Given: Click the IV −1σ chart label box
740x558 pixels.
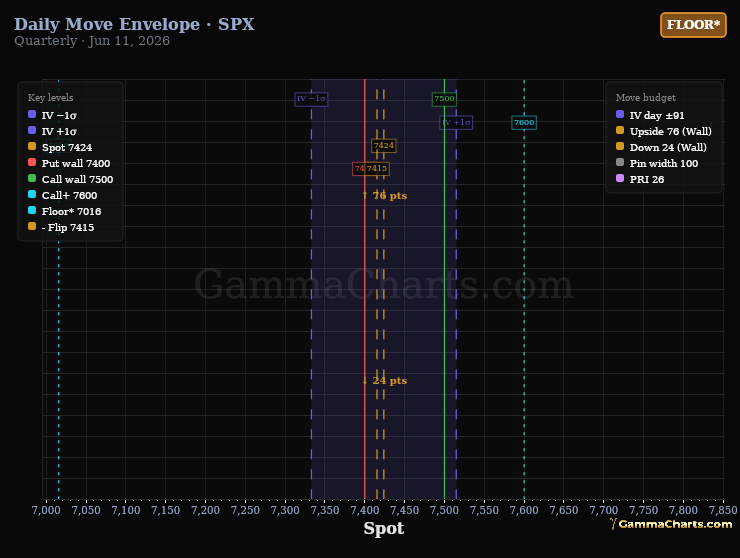Looking at the screenshot, I should [311, 99].
